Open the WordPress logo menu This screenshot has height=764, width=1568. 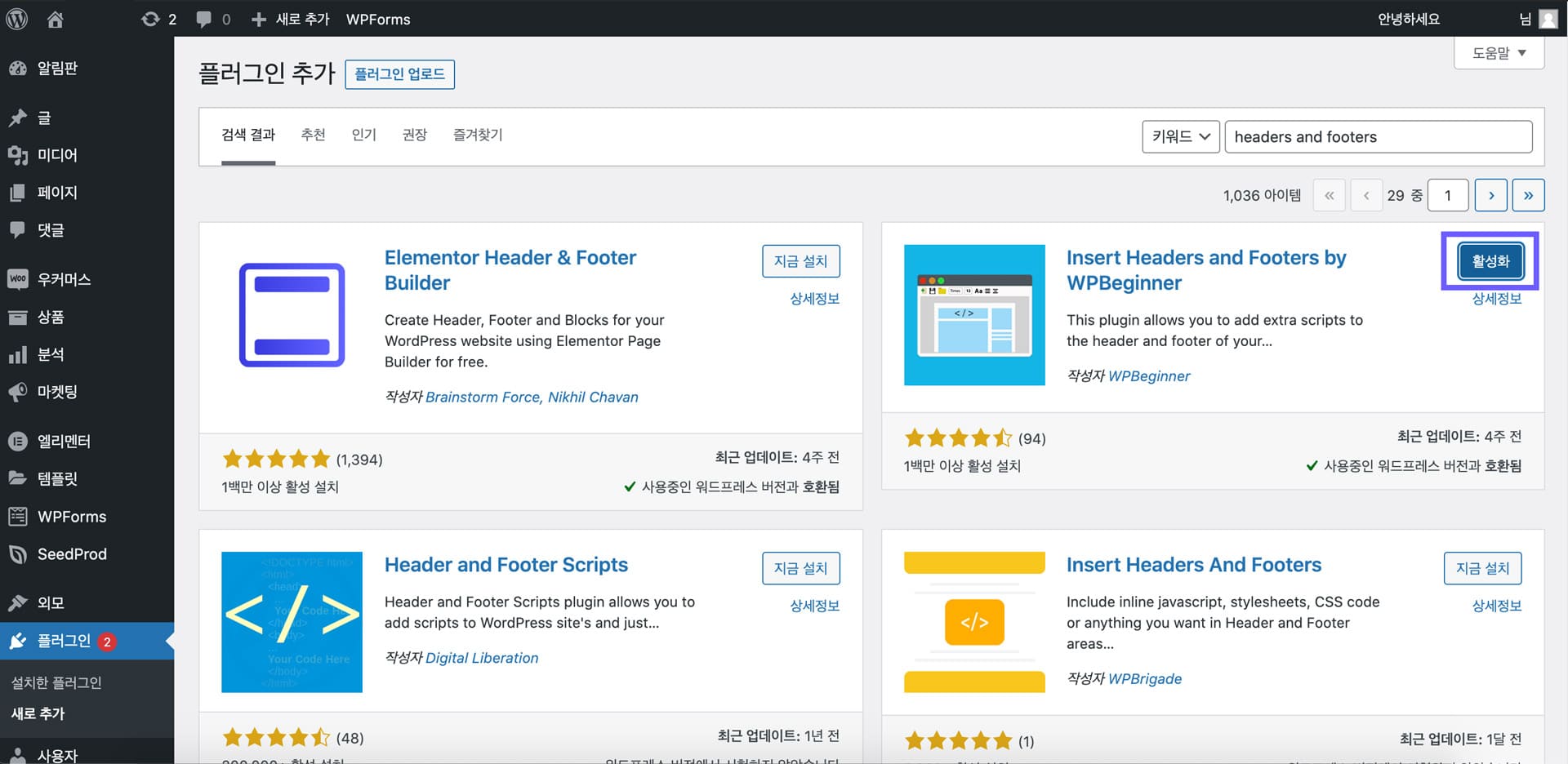(17, 19)
